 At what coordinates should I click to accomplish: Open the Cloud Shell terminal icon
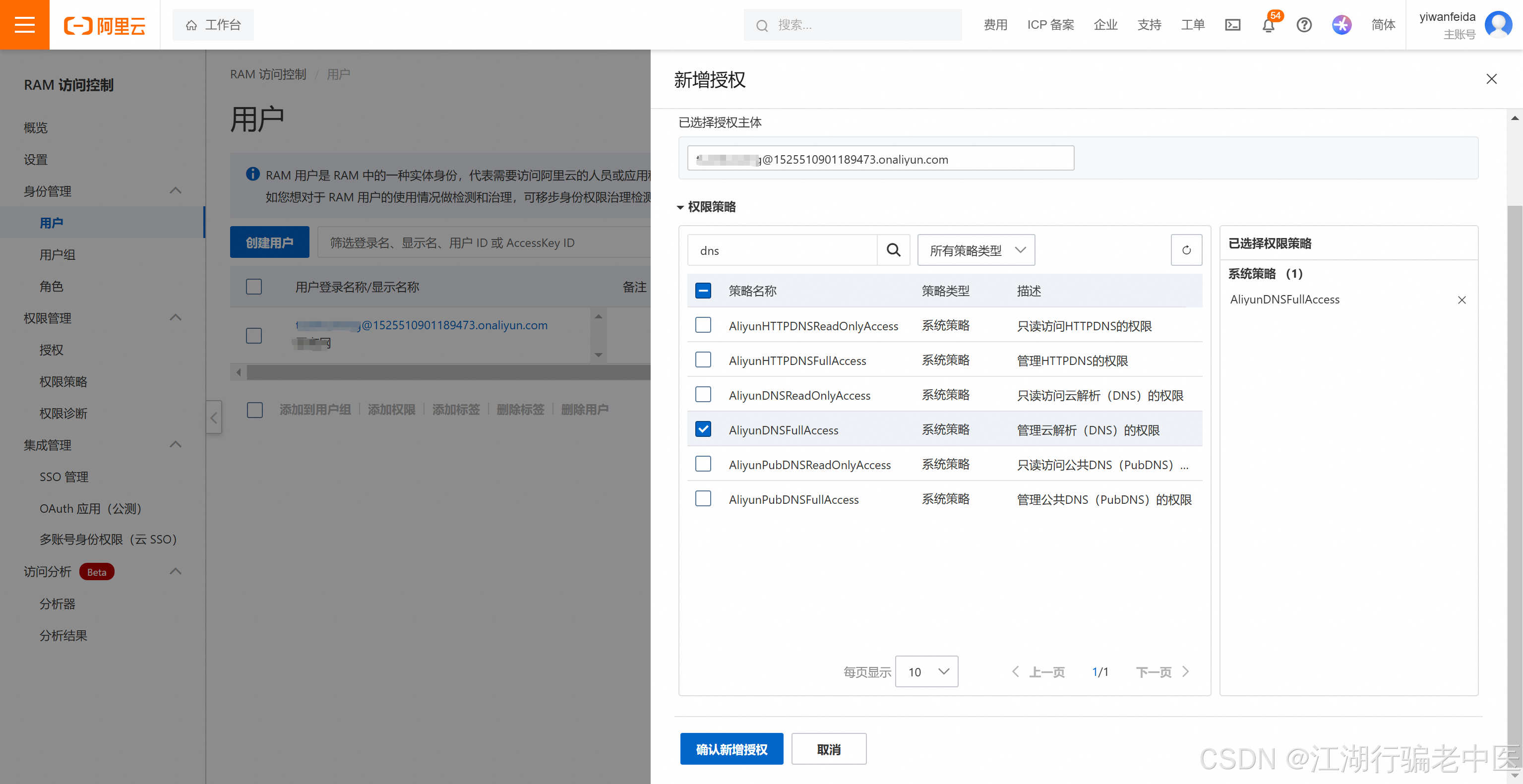[1232, 25]
